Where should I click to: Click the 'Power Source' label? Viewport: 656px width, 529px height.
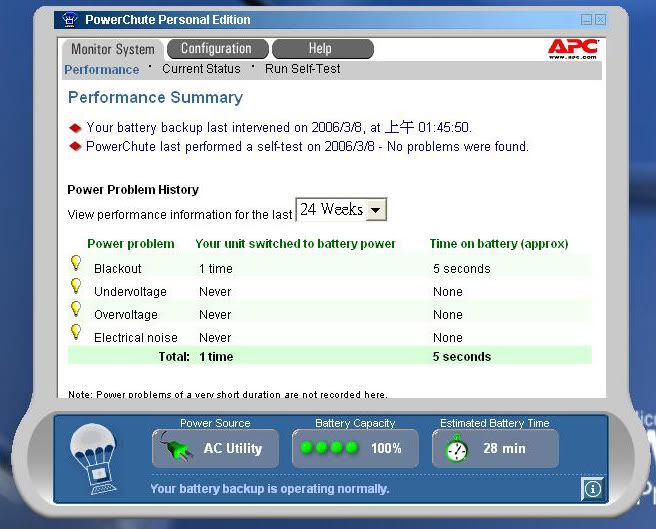[x=215, y=423]
